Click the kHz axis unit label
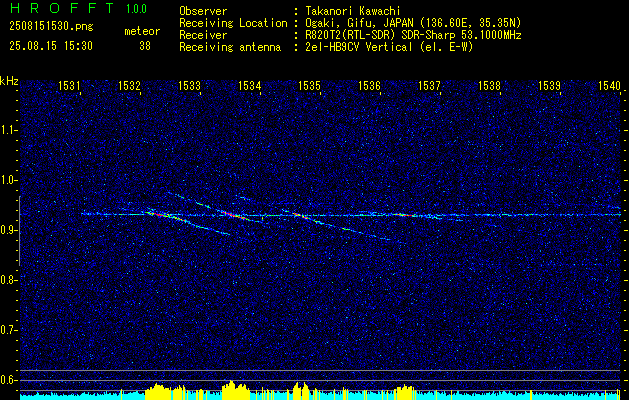The width and height of the screenshot is (629, 400). [9, 81]
